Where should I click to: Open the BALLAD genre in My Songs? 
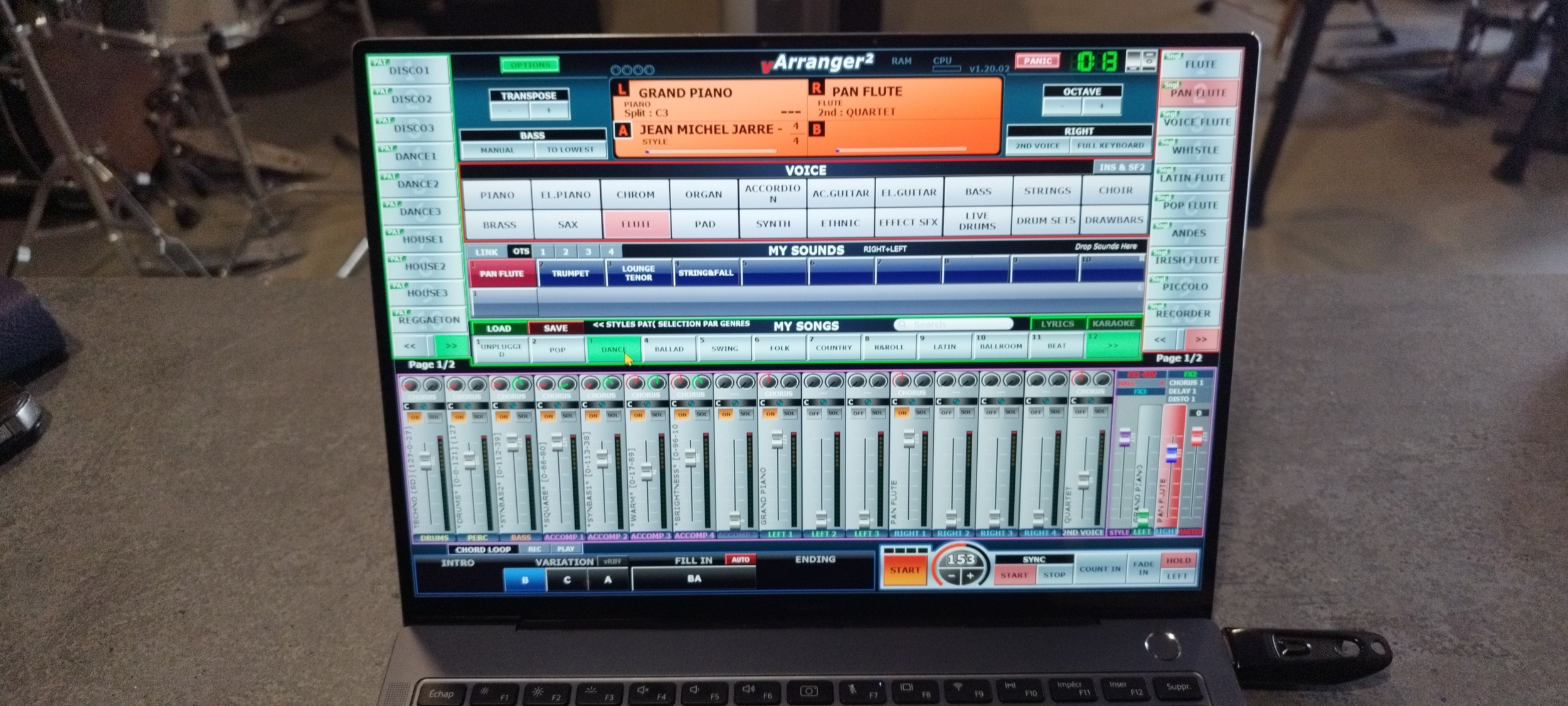click(669, 348)
